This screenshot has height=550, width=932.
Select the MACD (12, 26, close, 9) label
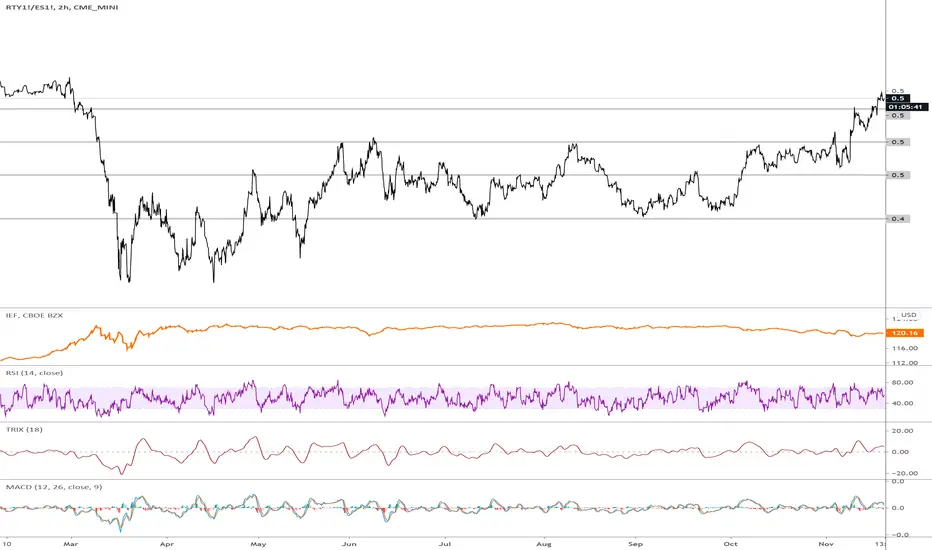53,487
